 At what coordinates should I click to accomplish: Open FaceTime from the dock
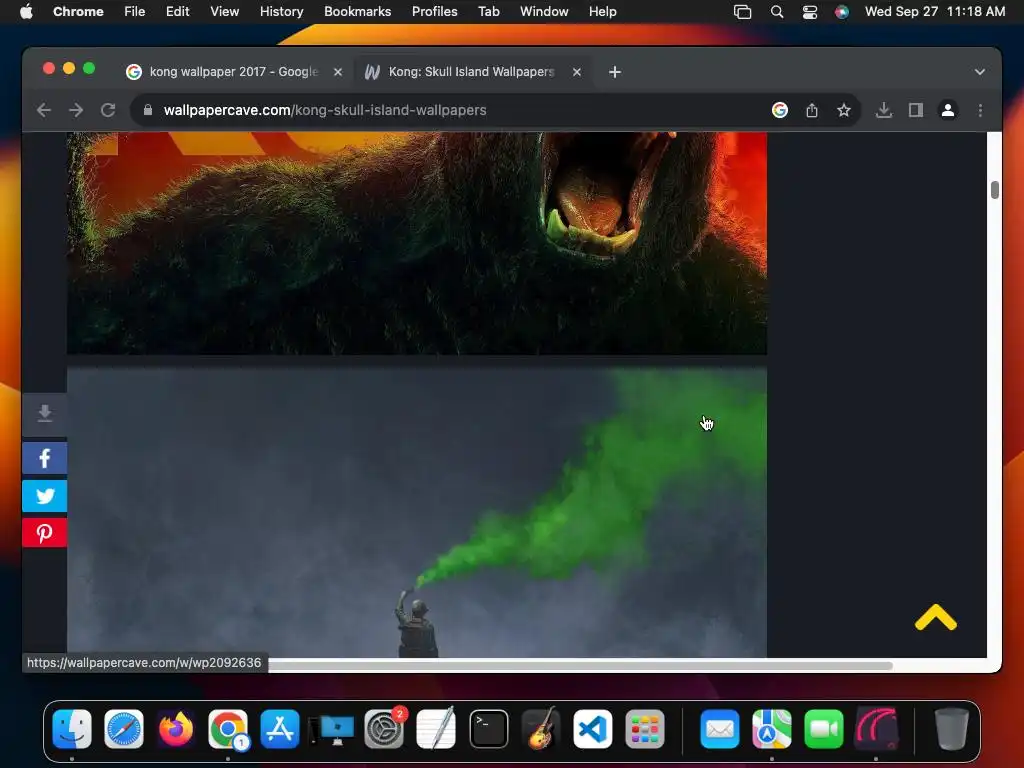point(824,728)
